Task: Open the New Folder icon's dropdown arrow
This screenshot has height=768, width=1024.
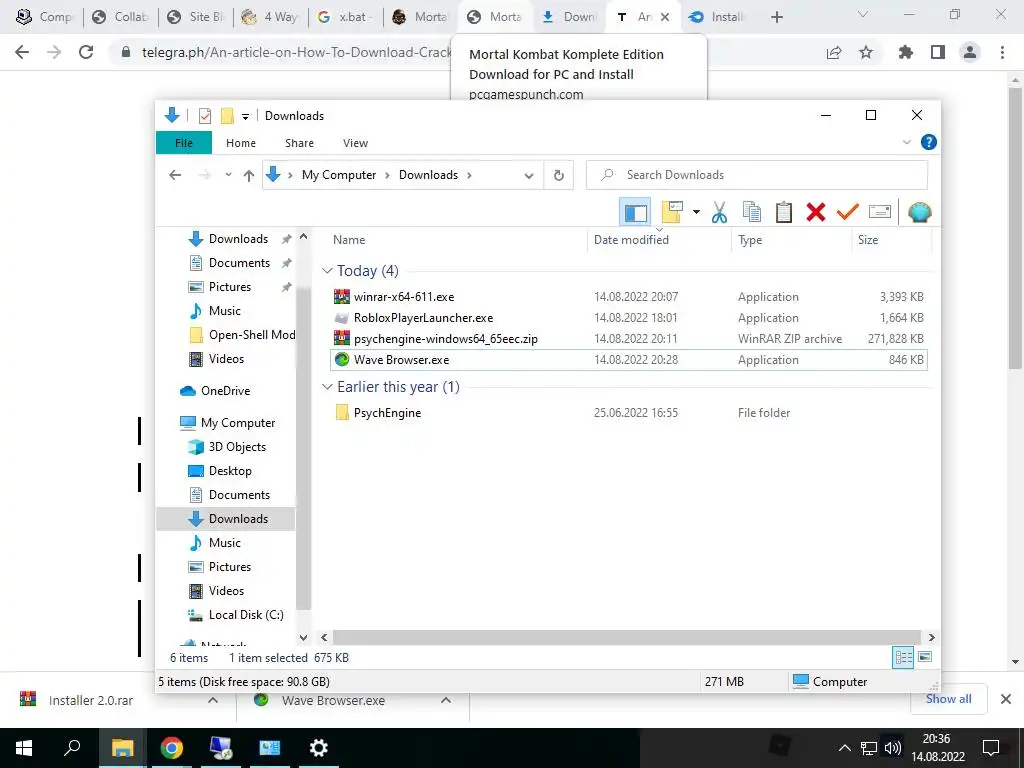Action: 696,212
